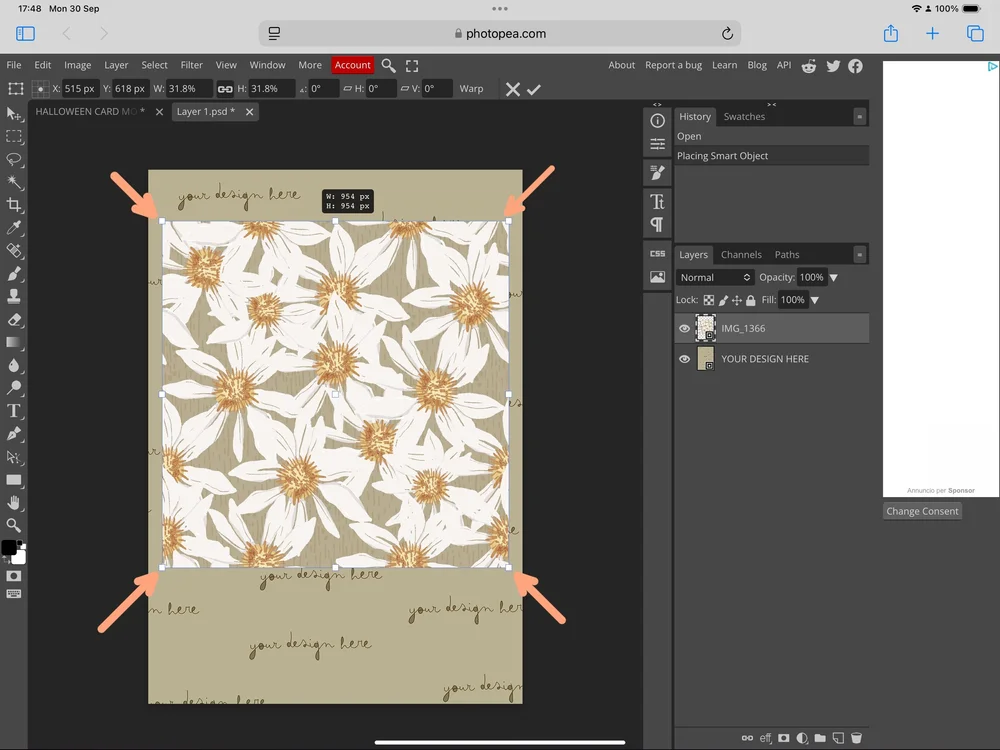Confirm the transform with checkmark

pos(534,89)
